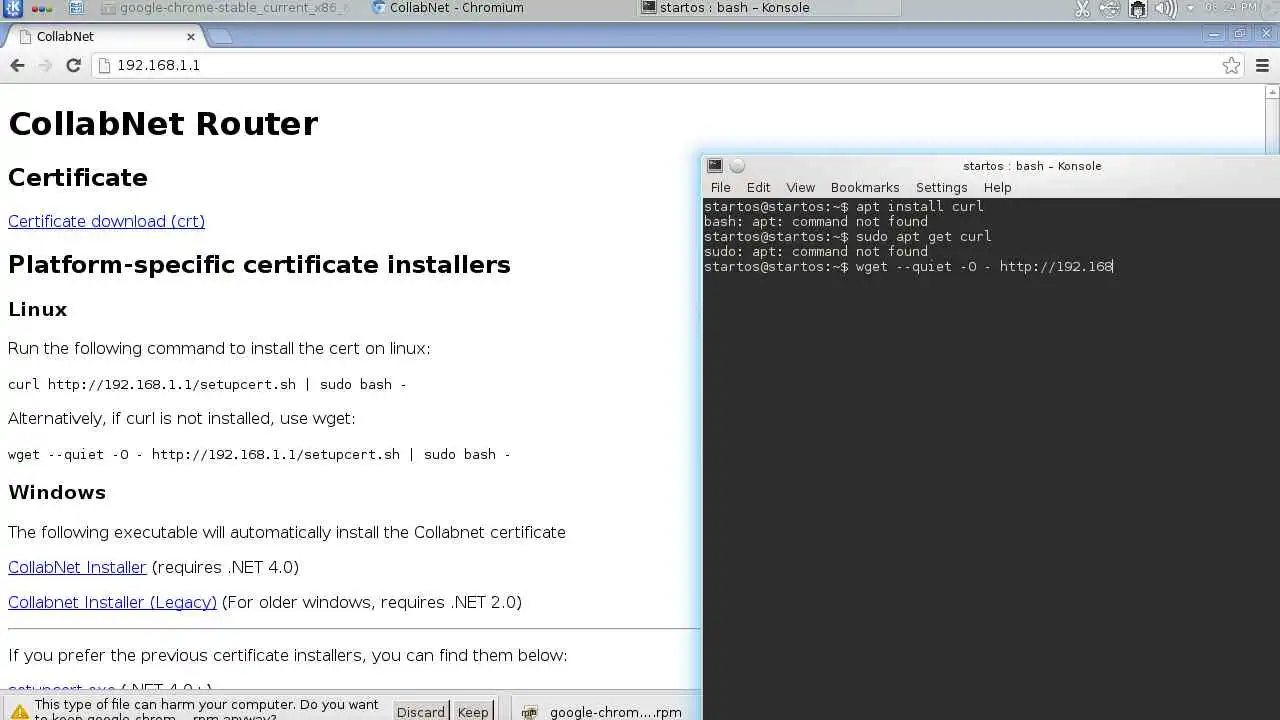Click the Linux heading on the page
This screenshot has height=720, width=1280.
click(x=38, y=310)
